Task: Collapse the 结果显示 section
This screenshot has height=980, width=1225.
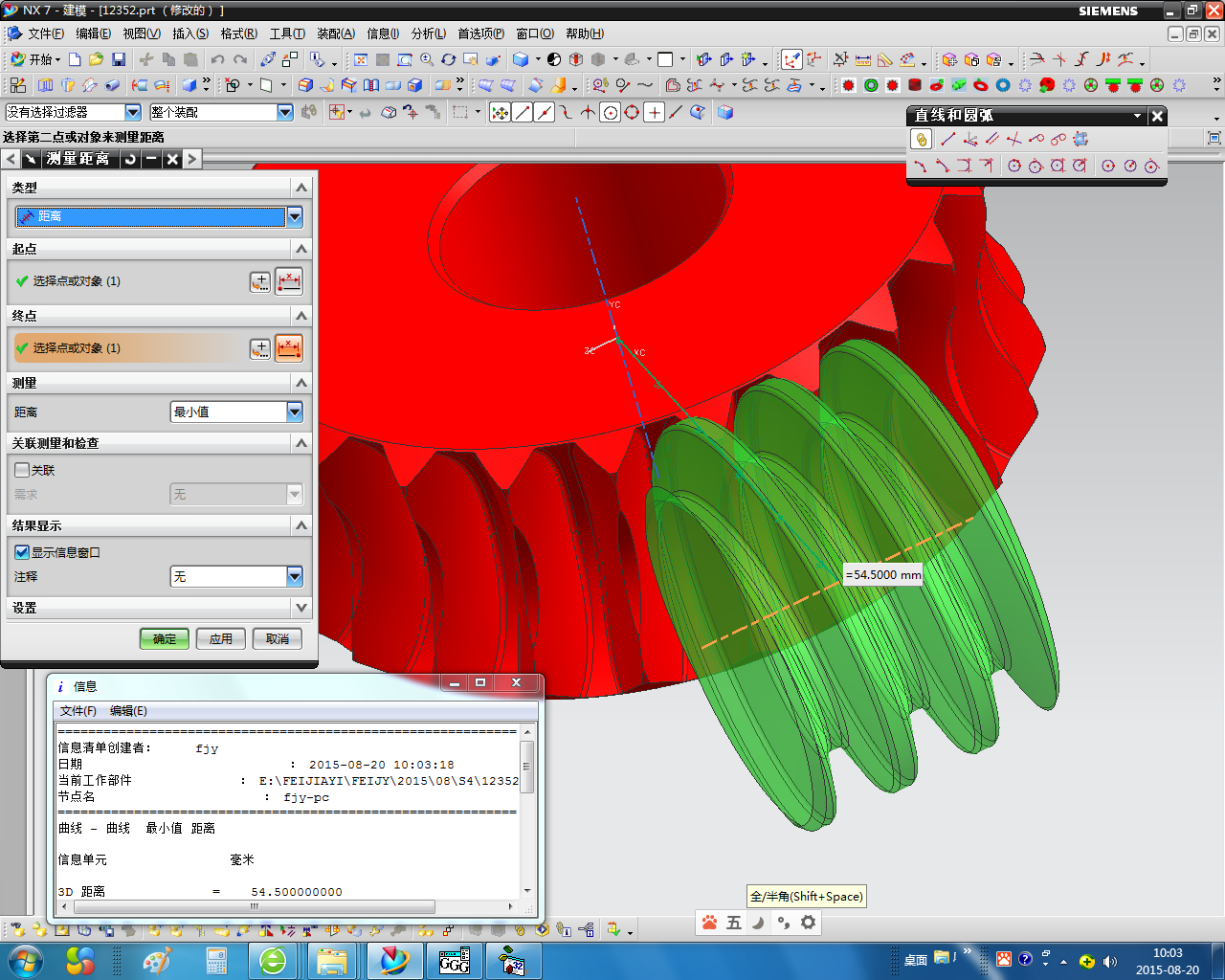Action: pos(301,525)
